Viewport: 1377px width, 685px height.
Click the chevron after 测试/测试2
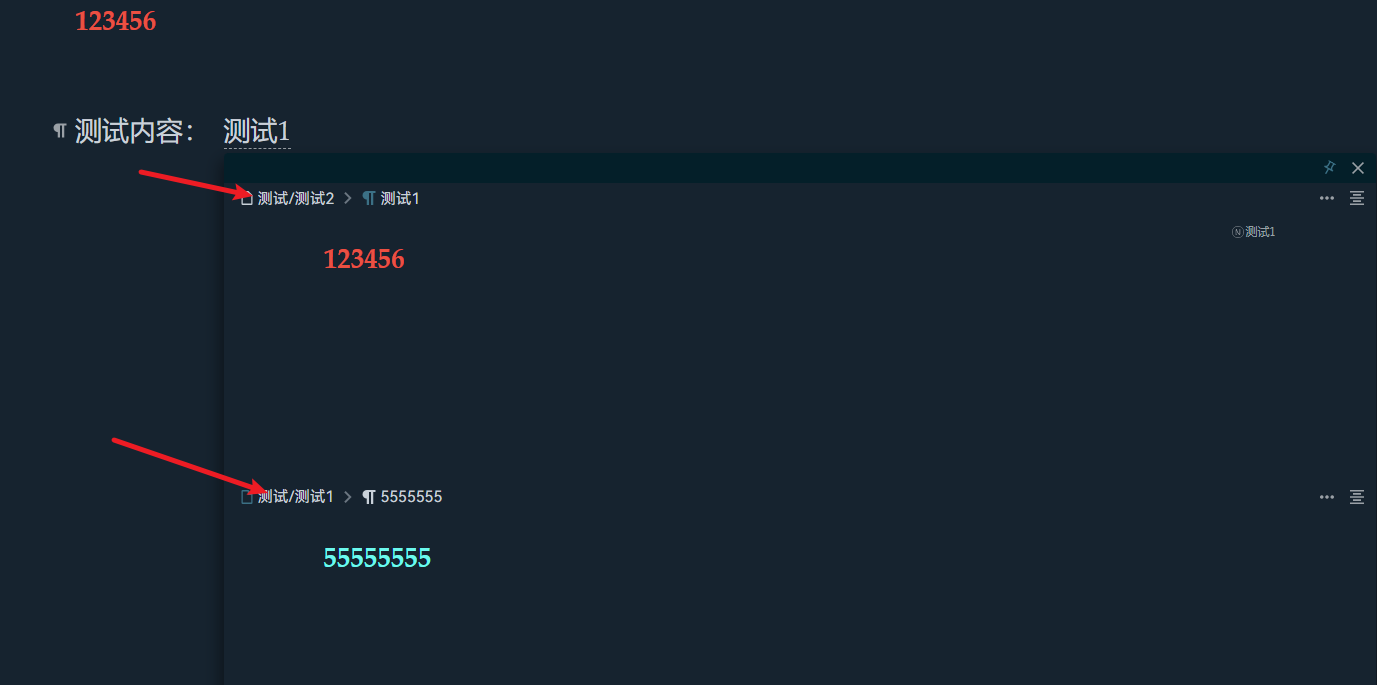pyautogui.click(x=348, y=198)
